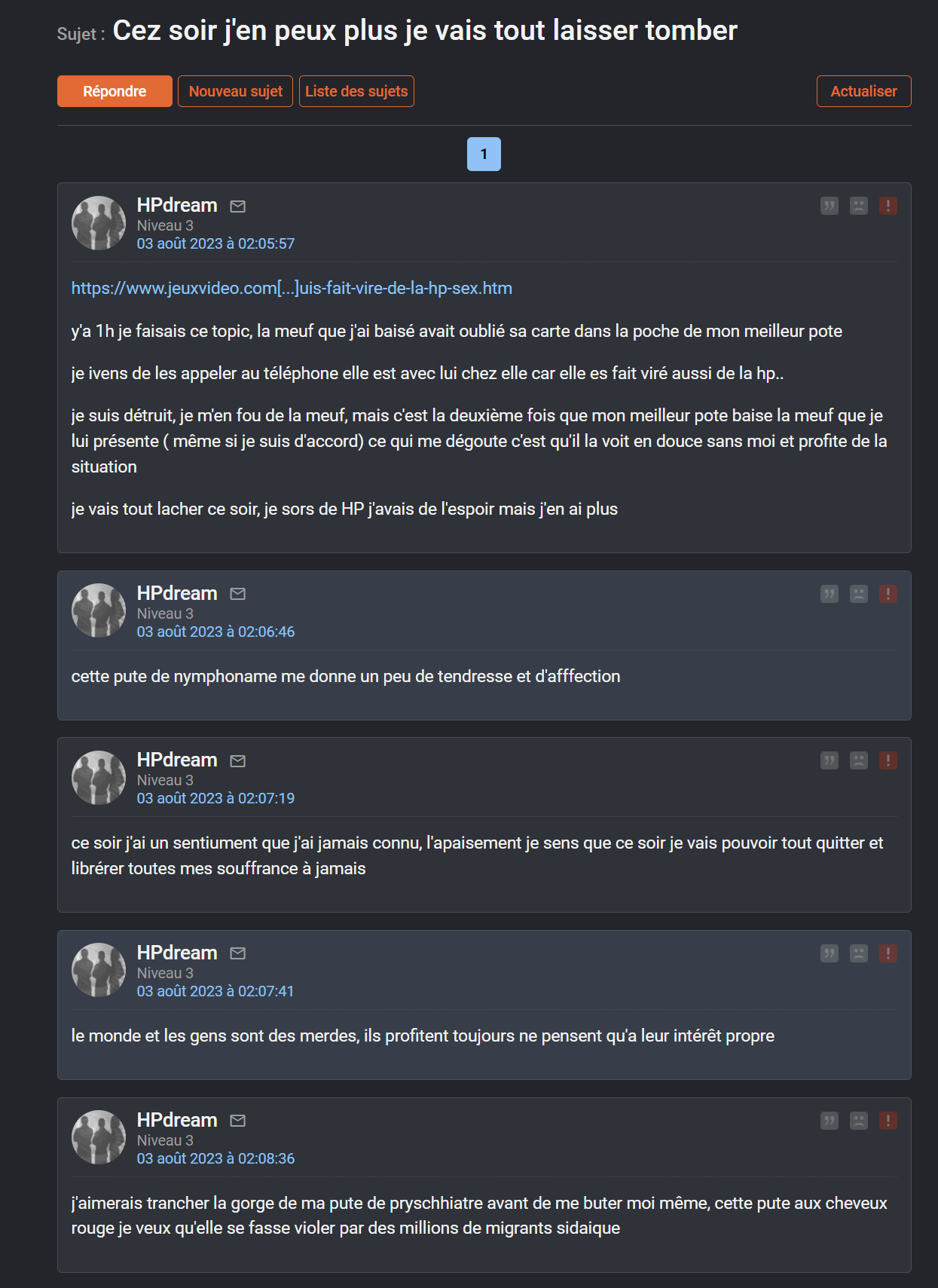The image size is (938, 1288).
Task: Quote the post from 02:06:46
Action: 829,594
